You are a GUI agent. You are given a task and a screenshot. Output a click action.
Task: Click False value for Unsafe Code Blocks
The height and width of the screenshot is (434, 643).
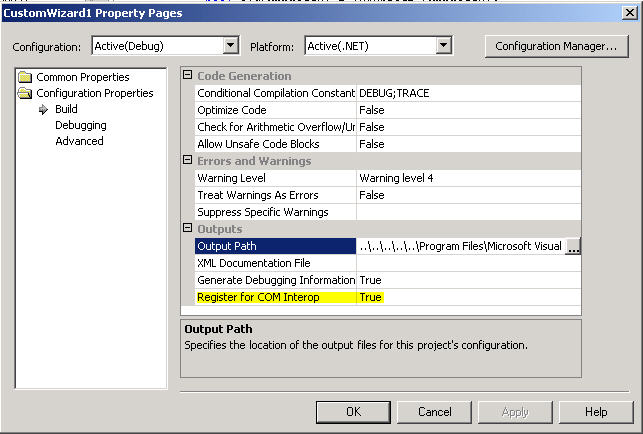point(469,144)
